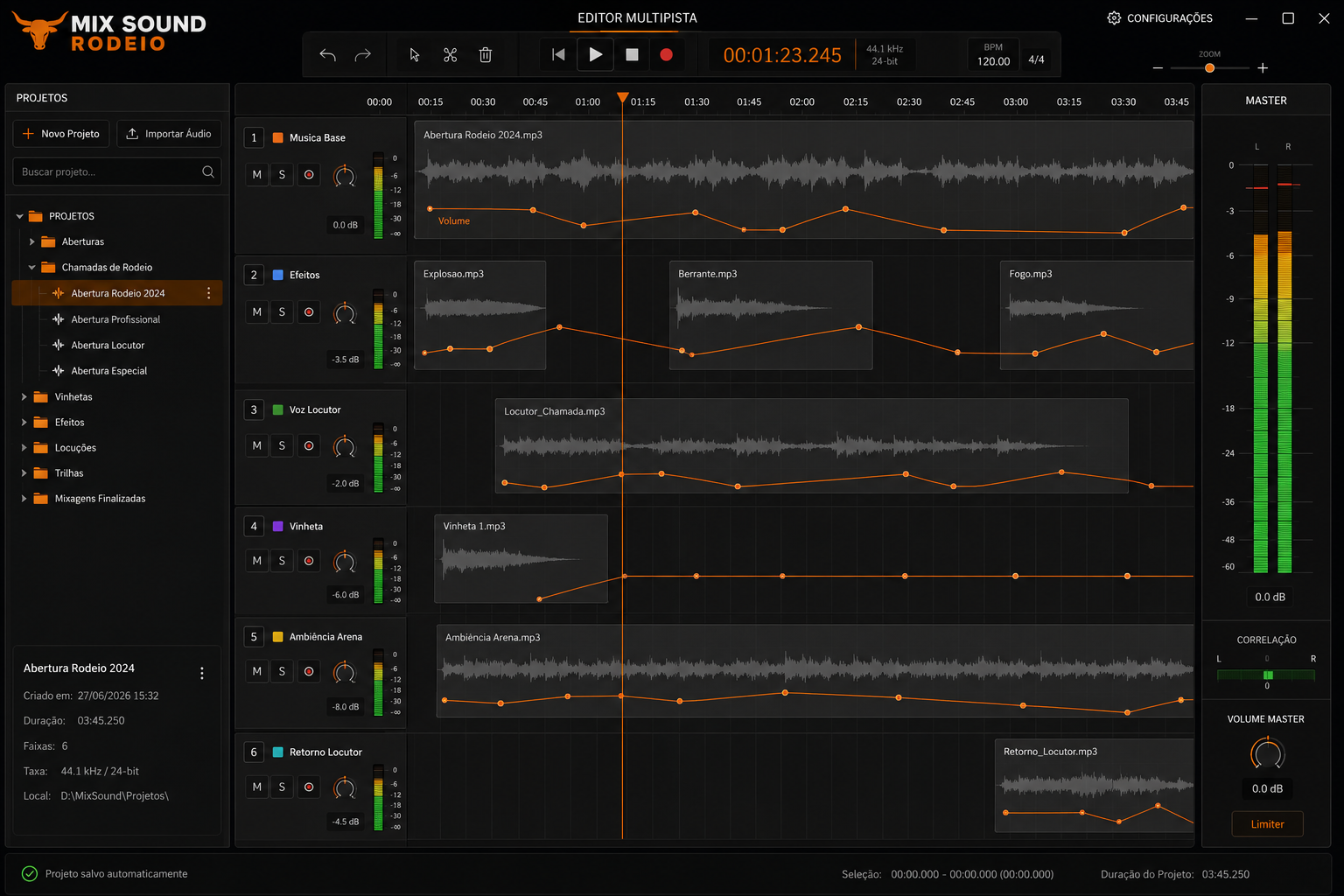This screenshot has height=896, width=1344.
Task: Start recording with the red record button
Action: pos(666,54)
